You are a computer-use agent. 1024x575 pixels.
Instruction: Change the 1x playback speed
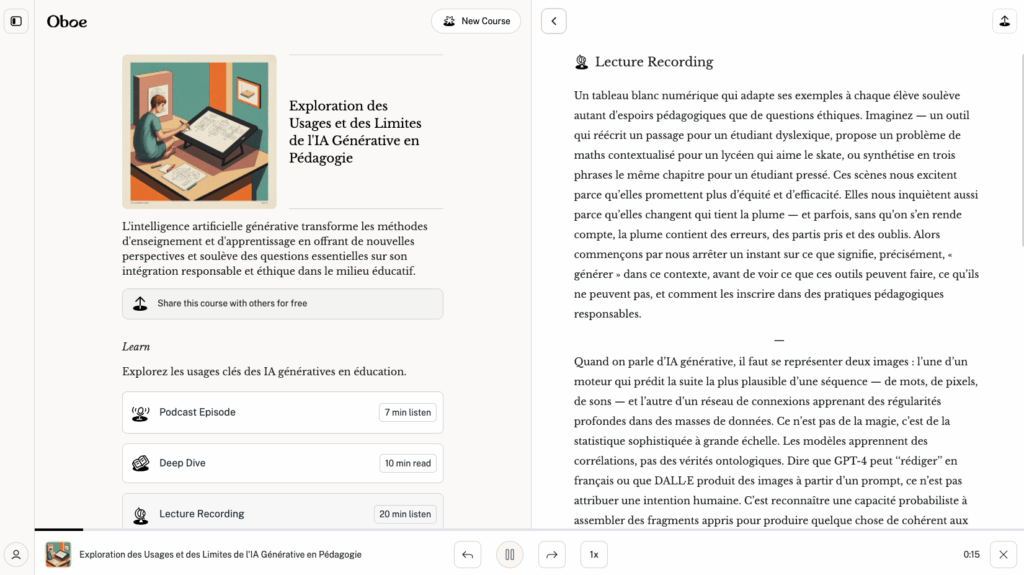coord(594,554)
